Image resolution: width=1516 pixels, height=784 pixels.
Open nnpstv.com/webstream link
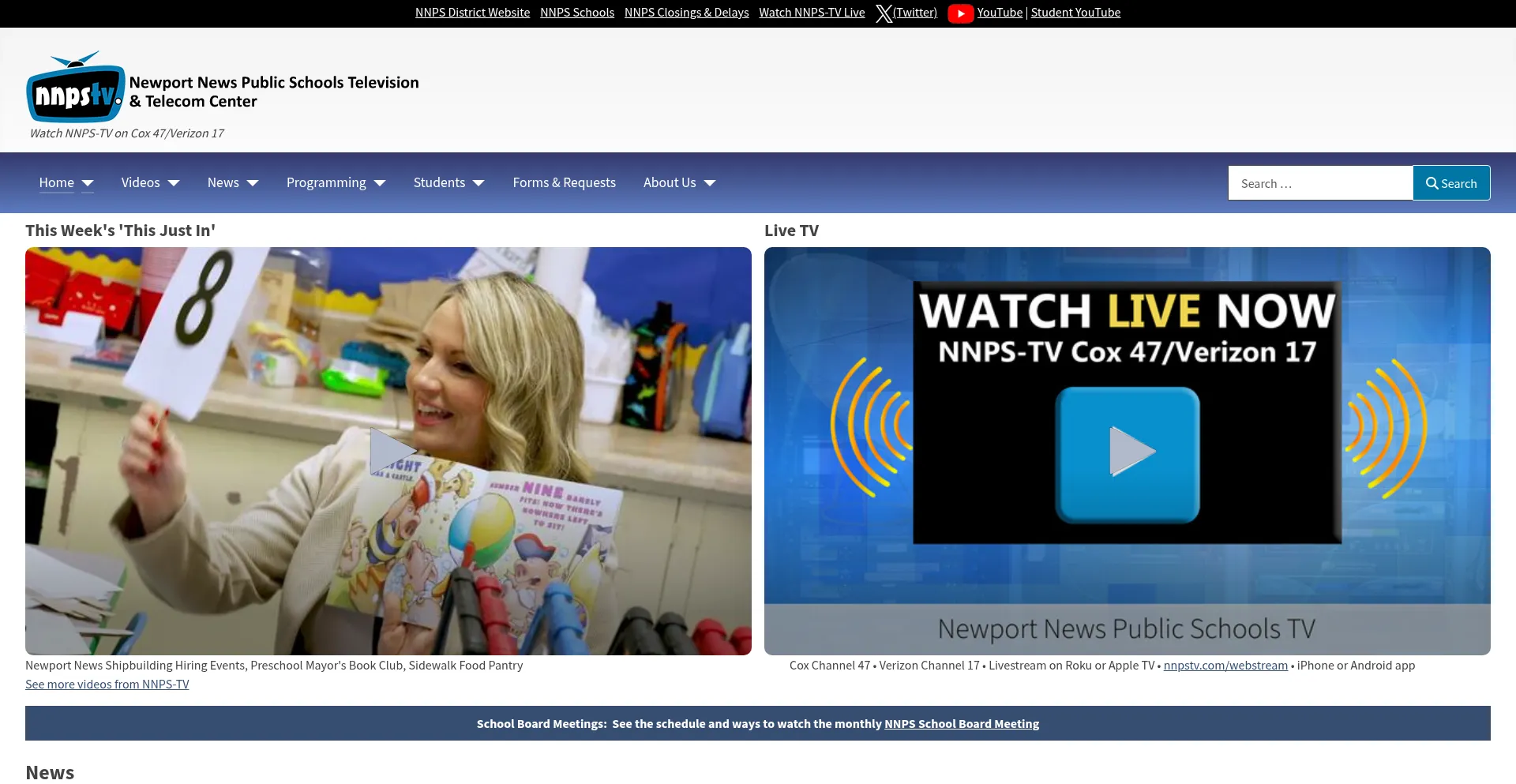pos(1225,666)
